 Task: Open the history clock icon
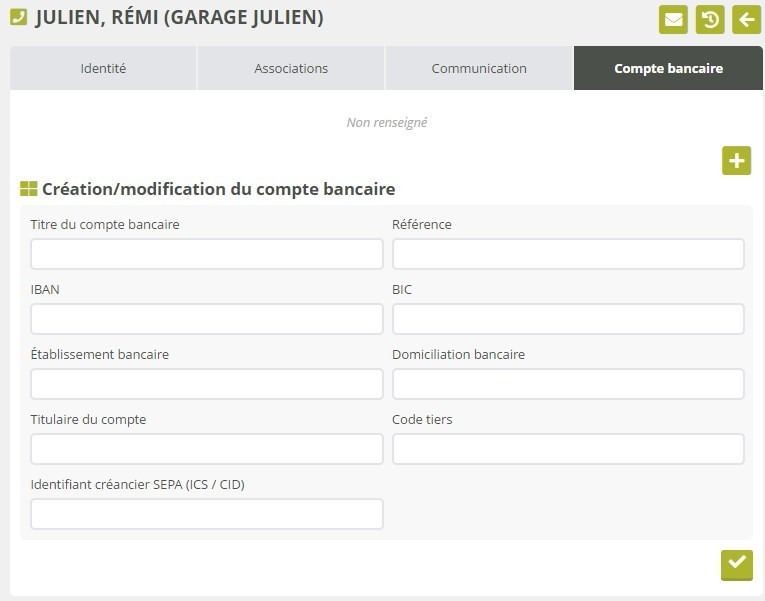pos(710,20)
